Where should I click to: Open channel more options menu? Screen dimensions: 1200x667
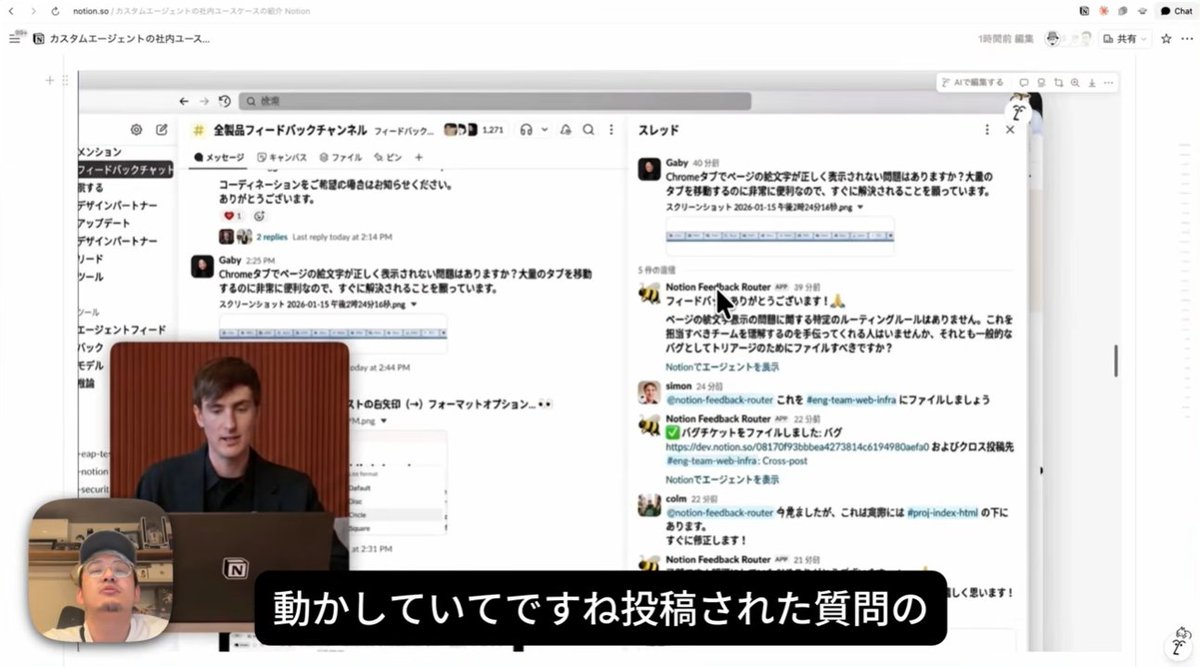coord(611,130)
